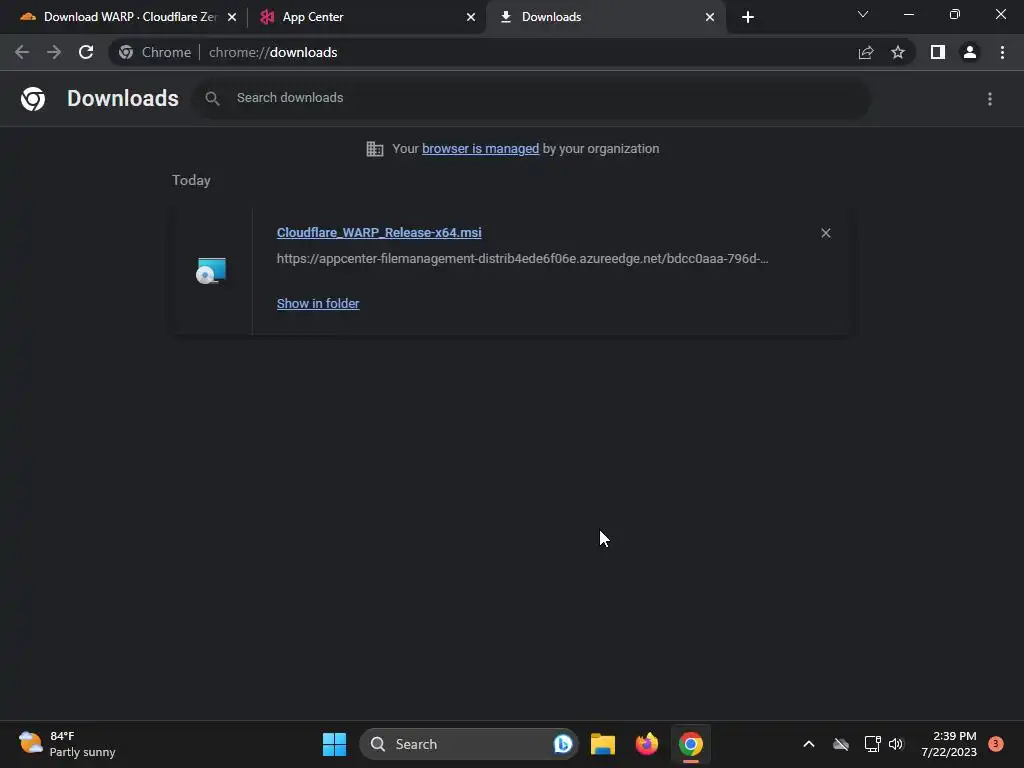Open Bing chat icon in taskbar search
The width and height of the screenshot is (1024, 768).
point(562,744)
